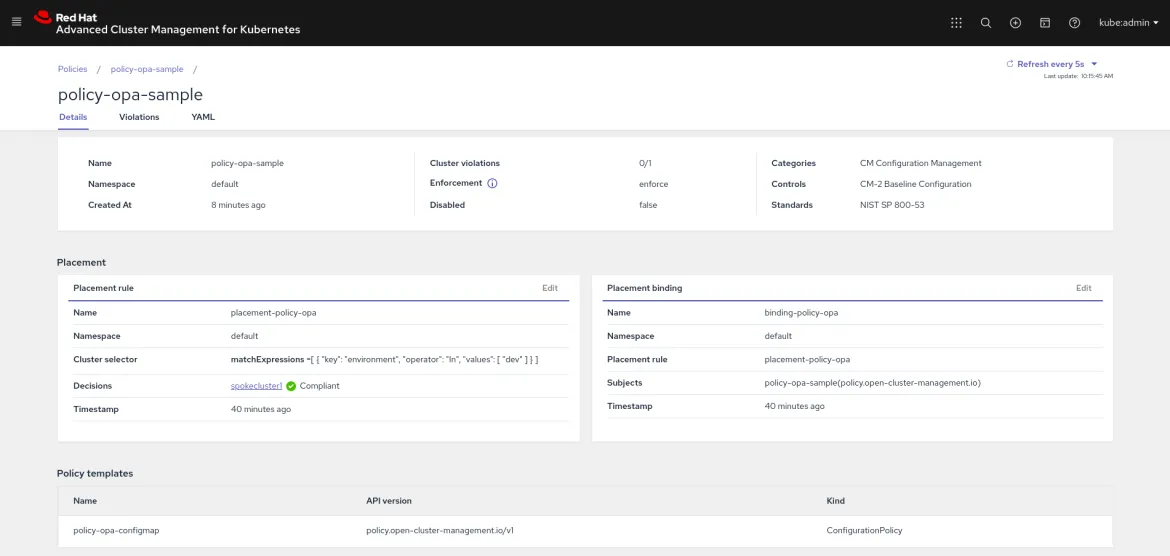Viewport: 1170px width, 556px height.
Task: Click Edit on Placement rule card
Action: click(x=550, y=288)
